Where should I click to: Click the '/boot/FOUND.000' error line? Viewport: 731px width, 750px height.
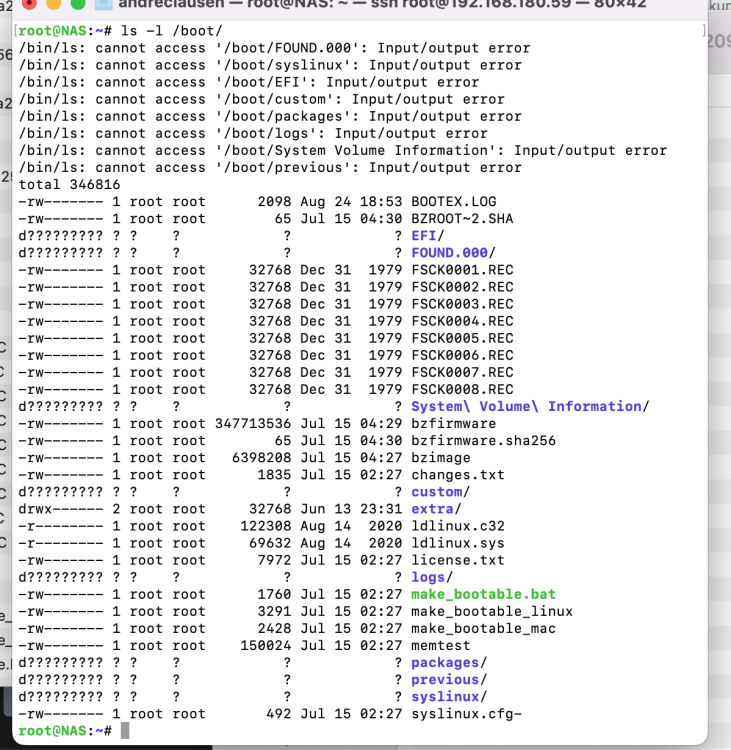274,48
